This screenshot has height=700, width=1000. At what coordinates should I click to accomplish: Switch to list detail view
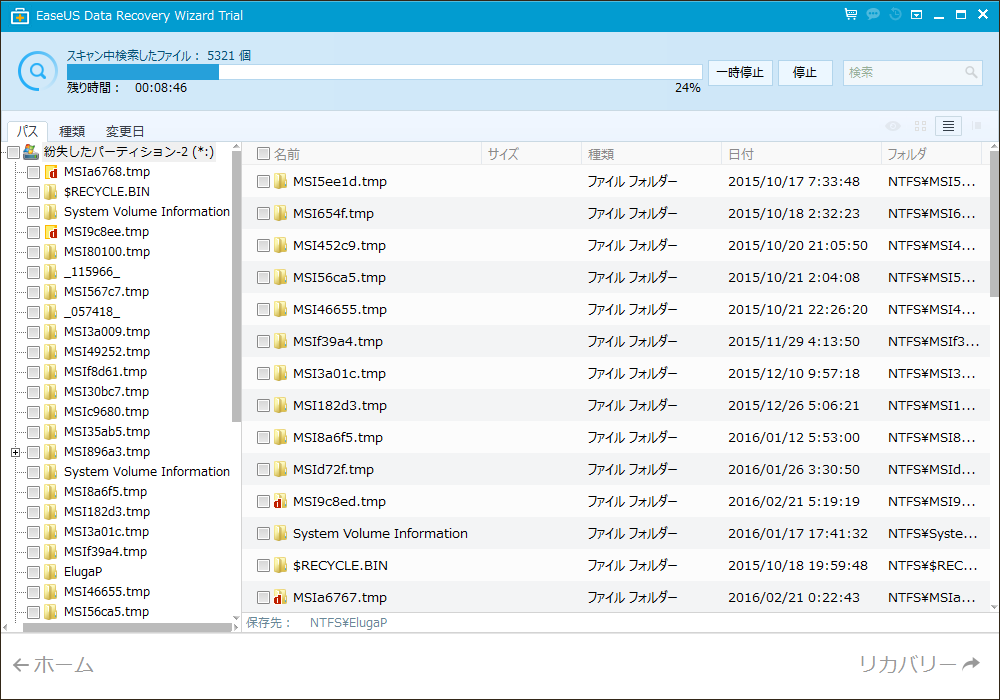click(x=948, y=126)
